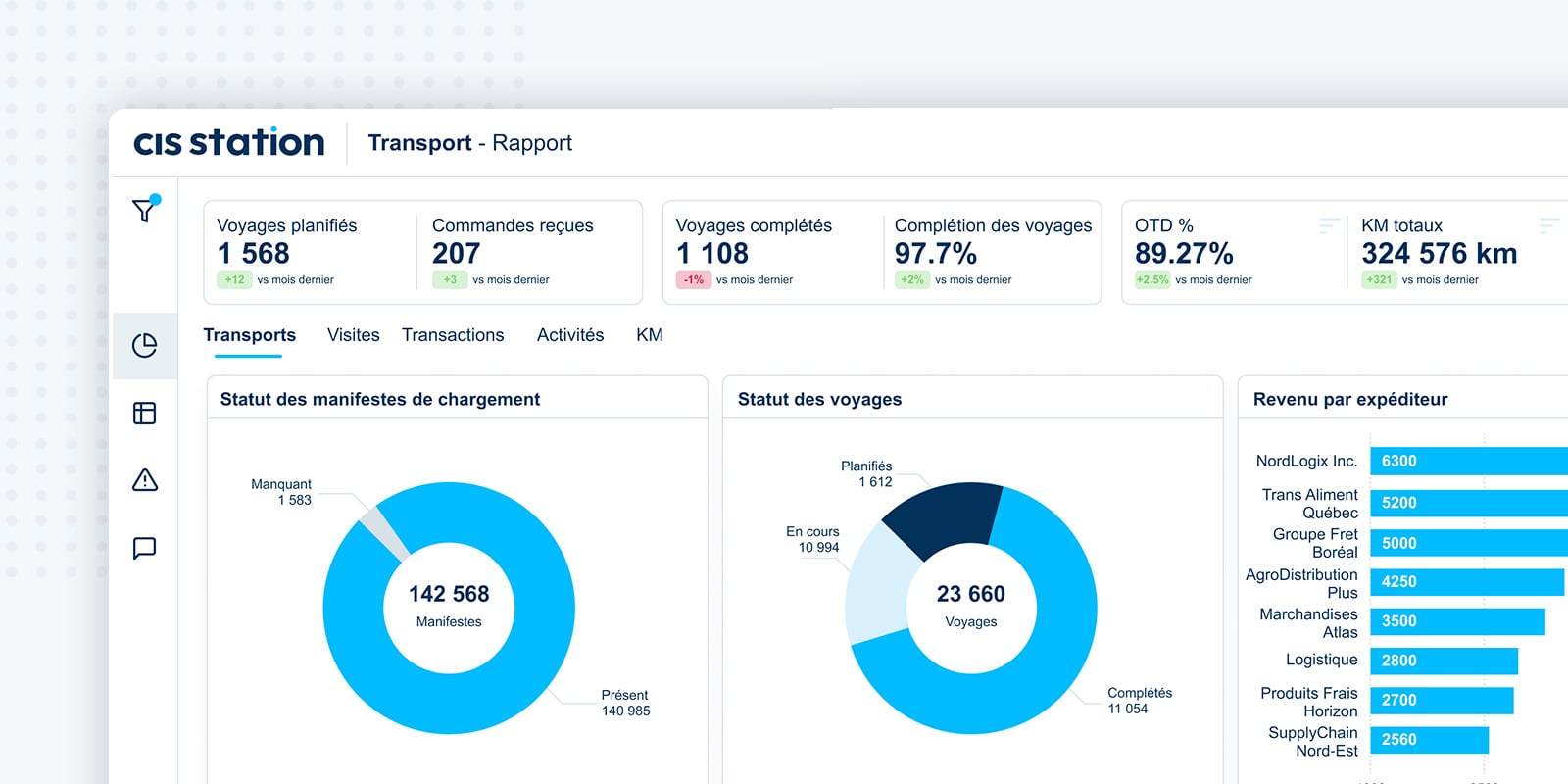The image size is (1568, 784).
Task: Switch to the Transactions tab
Action: coord(453,335)
